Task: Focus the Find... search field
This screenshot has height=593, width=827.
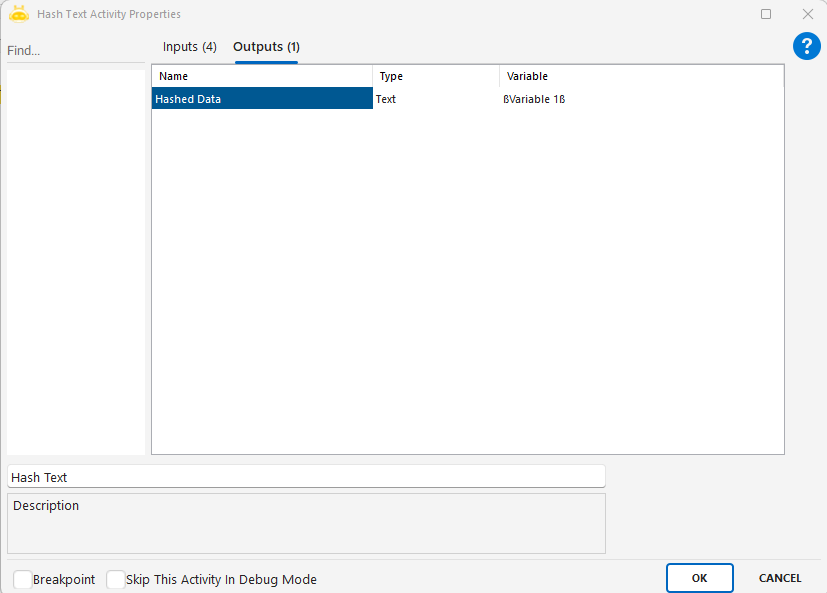Action: point(74,50)
